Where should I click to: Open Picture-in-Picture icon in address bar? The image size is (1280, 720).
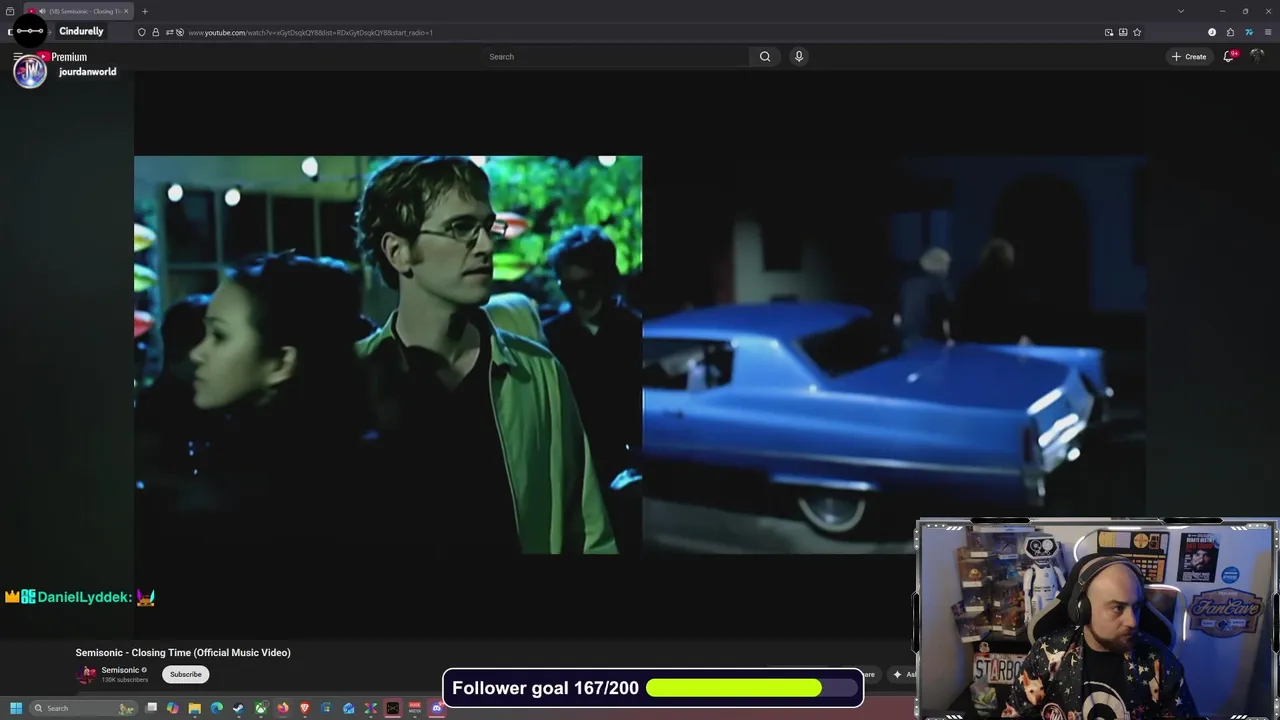tap(1109, 32)
